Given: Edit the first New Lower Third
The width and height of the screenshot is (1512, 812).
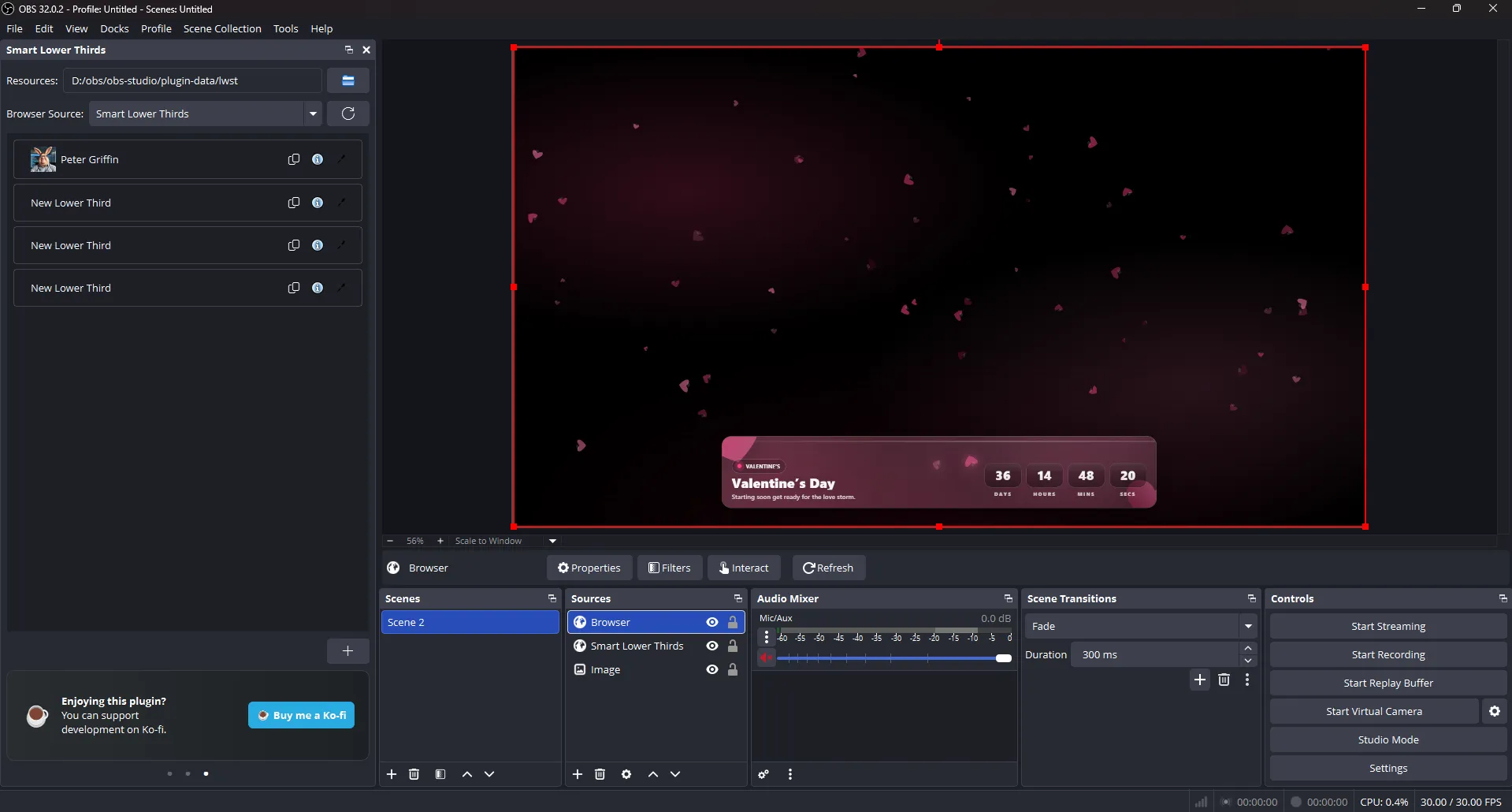Looking at the screenshot, I should pyautogui.click(x=341, y=202).
